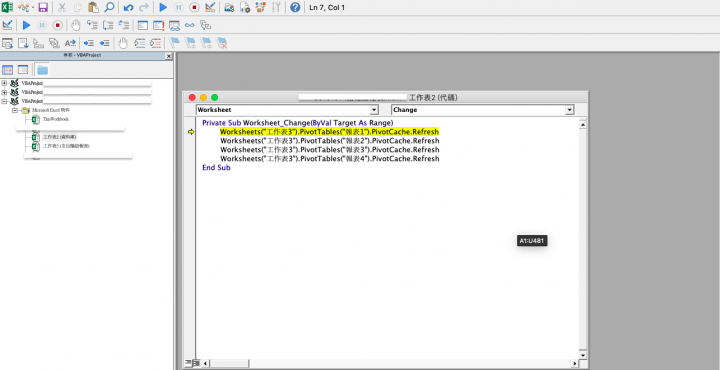The image size is (720, 370).
Task: Switch to Full Module View at code window bottom
Action: [x=196, y=363]
